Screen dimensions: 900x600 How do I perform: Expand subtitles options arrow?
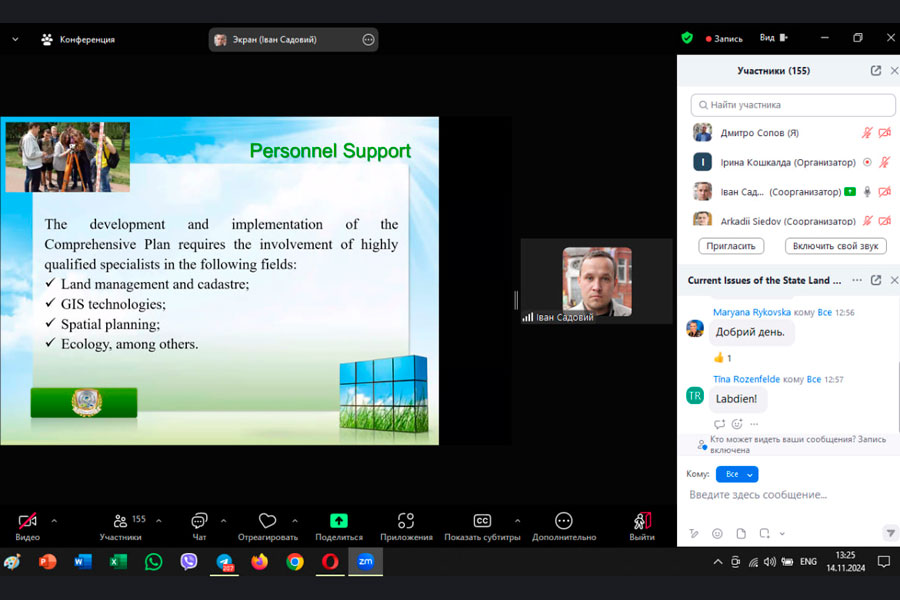click(x=517, y=521)
